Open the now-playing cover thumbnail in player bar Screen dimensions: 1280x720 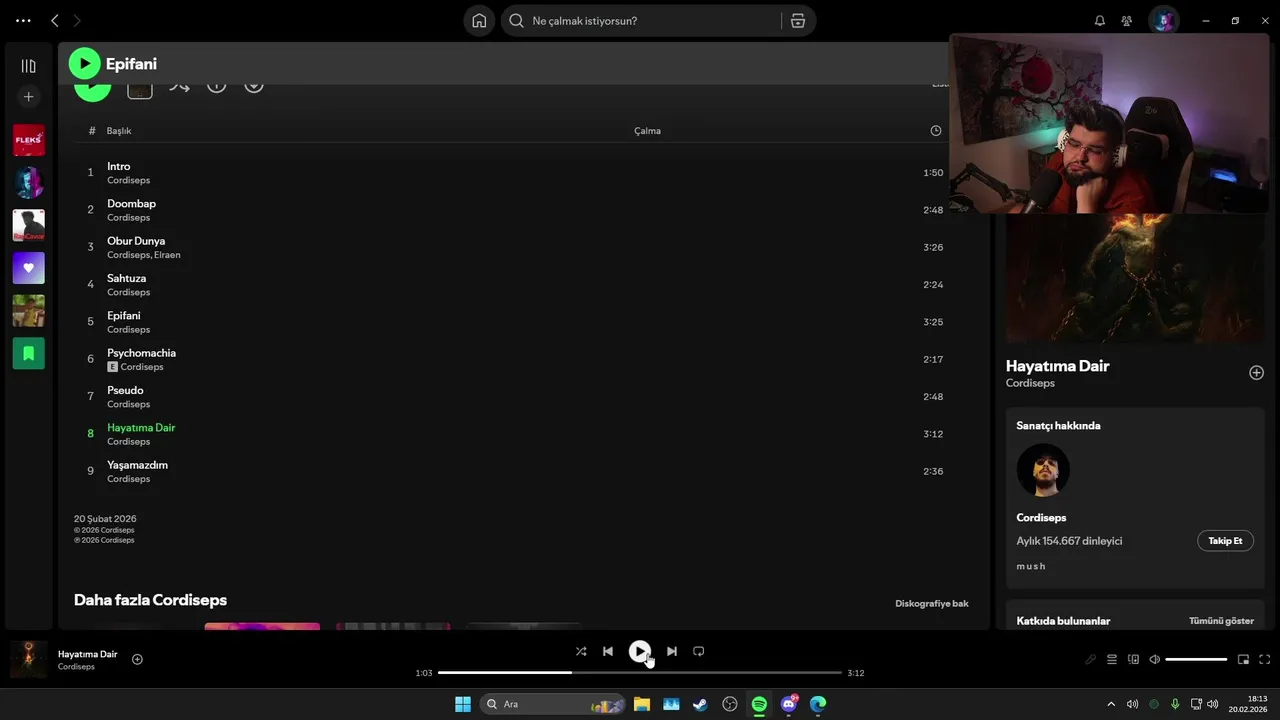coord(28,660)
